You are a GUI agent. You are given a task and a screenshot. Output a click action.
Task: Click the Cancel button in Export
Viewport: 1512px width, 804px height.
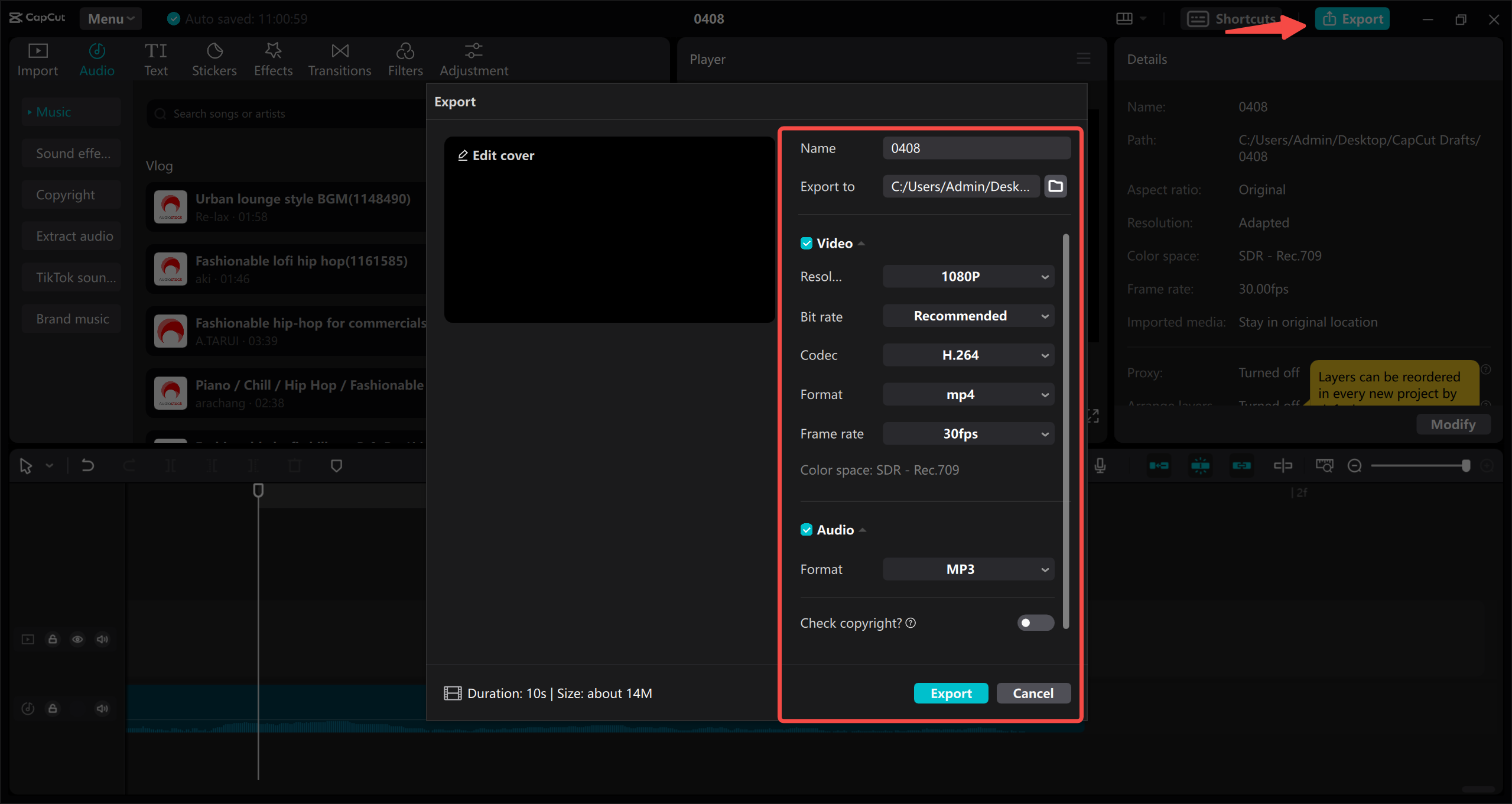(x=1033, y=693)
